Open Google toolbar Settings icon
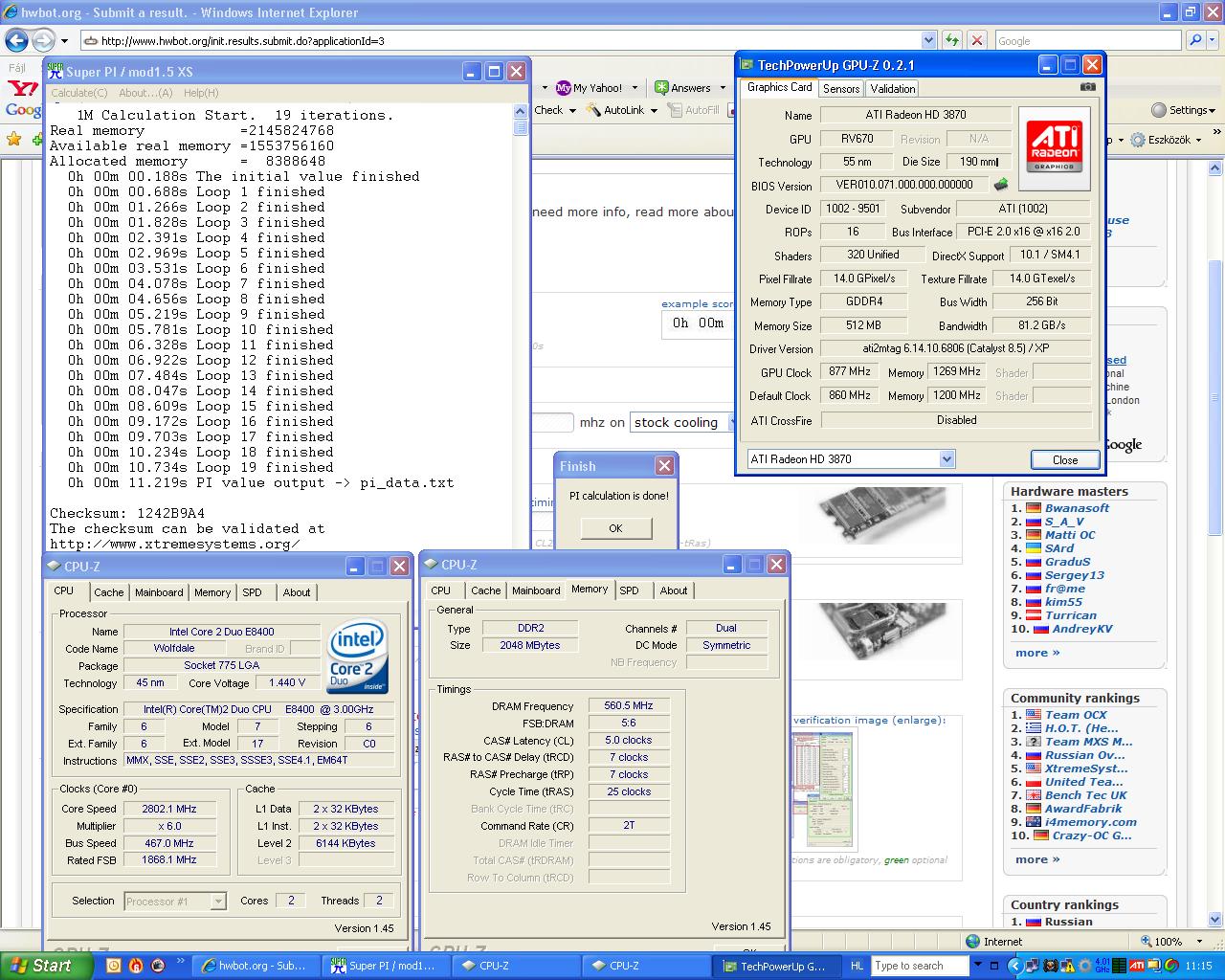 coord(1159,110)
